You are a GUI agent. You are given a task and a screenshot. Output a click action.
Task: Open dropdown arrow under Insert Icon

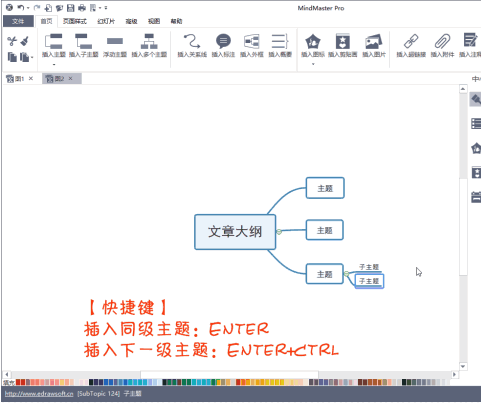[x=313, y=64]
